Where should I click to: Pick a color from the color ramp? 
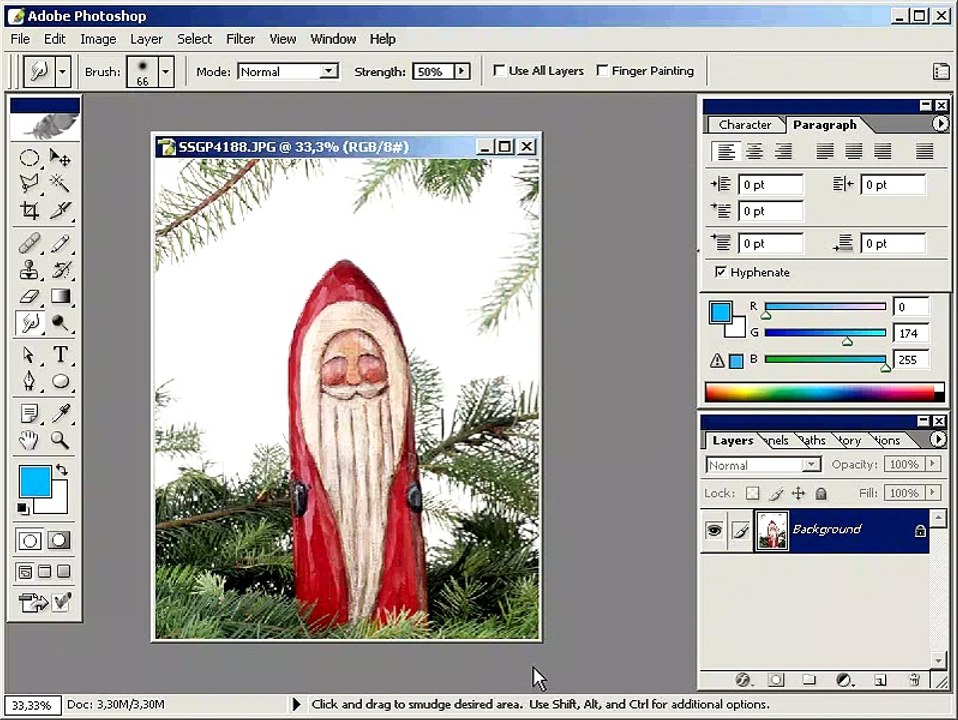click(824, 392)
